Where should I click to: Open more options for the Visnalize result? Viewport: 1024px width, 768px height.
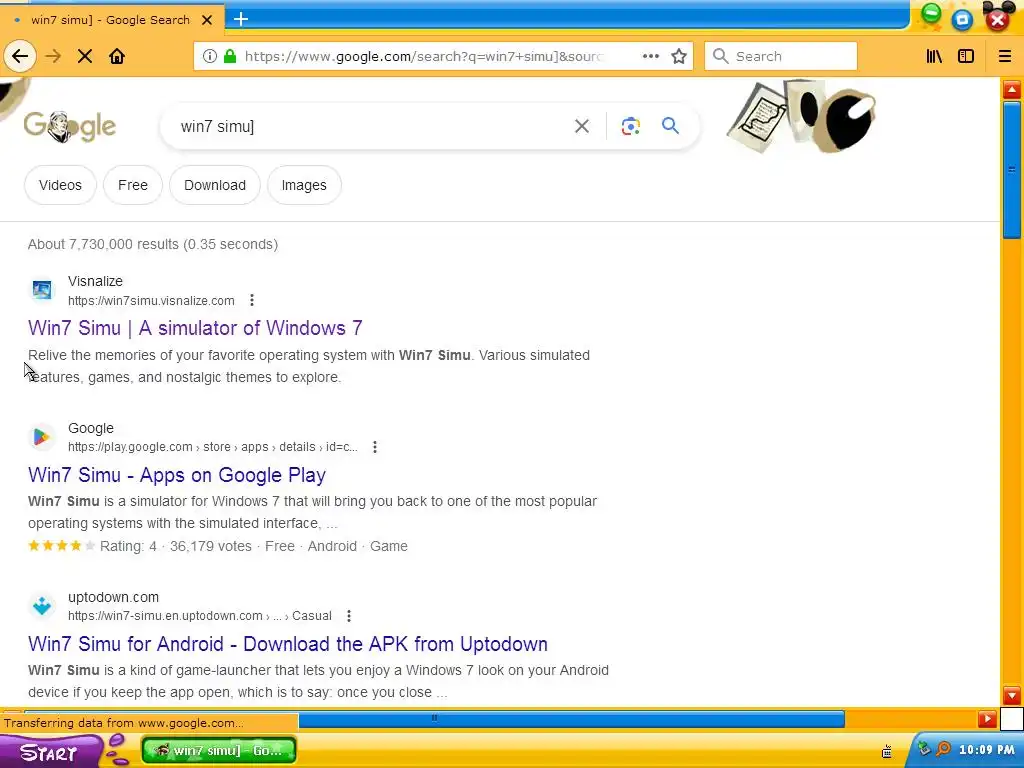click(251, 300)
